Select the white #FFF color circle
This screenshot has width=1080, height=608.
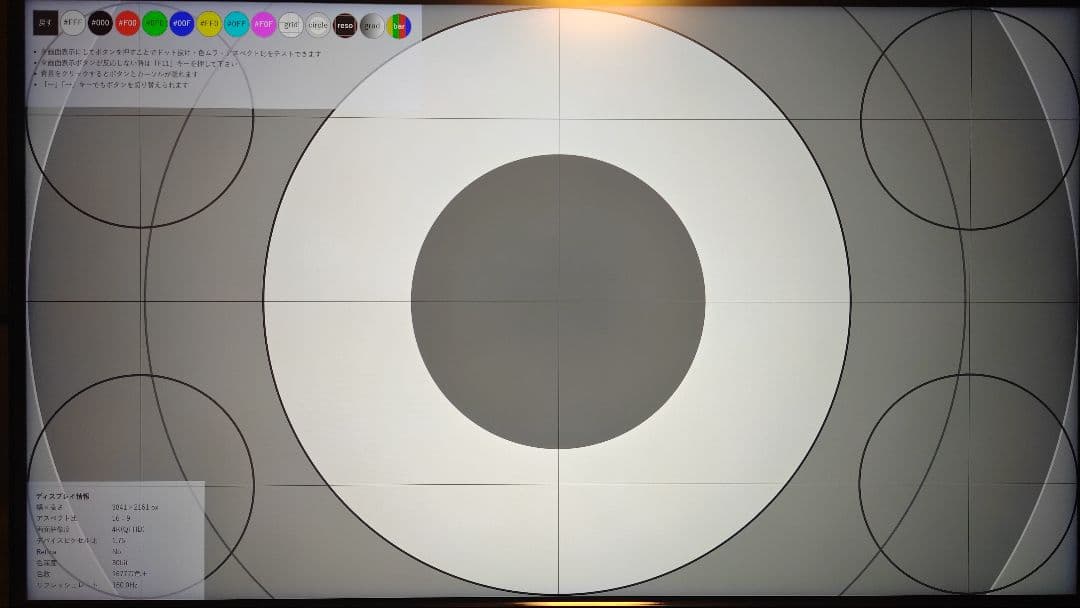coord(73,23)
